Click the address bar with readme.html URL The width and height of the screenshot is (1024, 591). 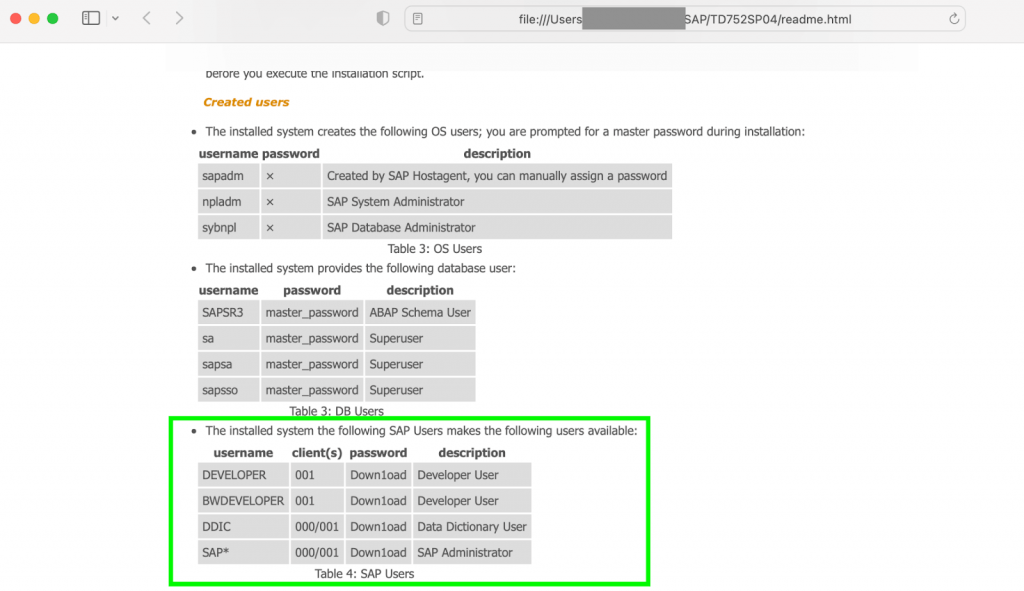tap(684, 19)
